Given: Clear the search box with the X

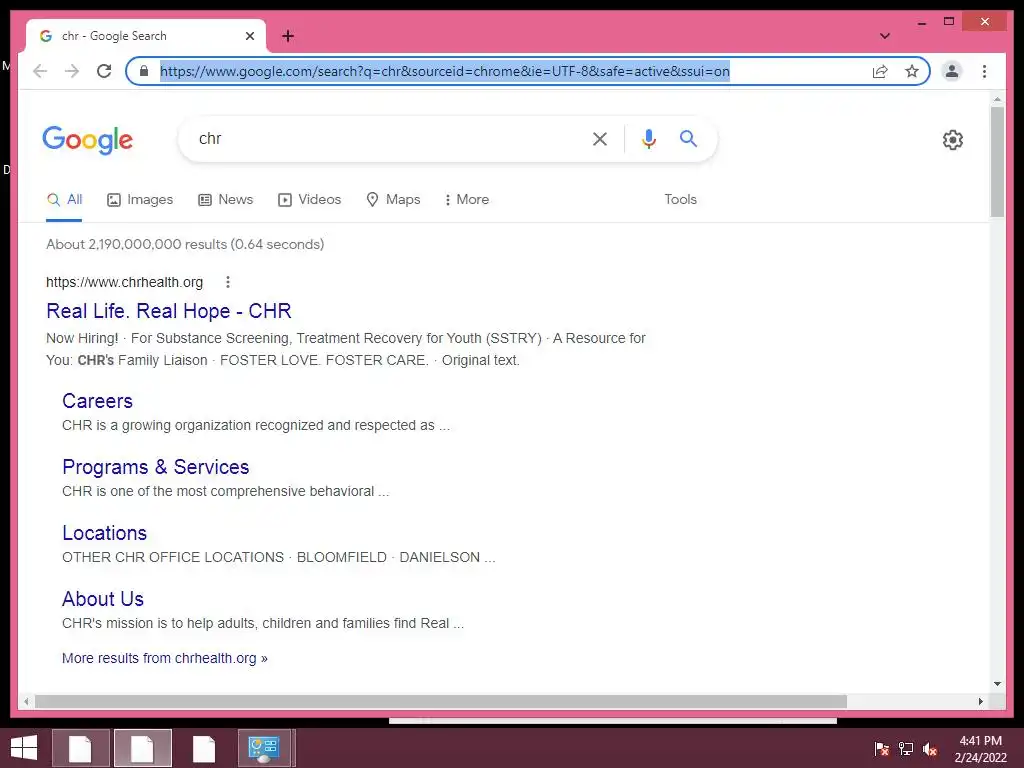Looking at the screenshot, I should (600, 138).
